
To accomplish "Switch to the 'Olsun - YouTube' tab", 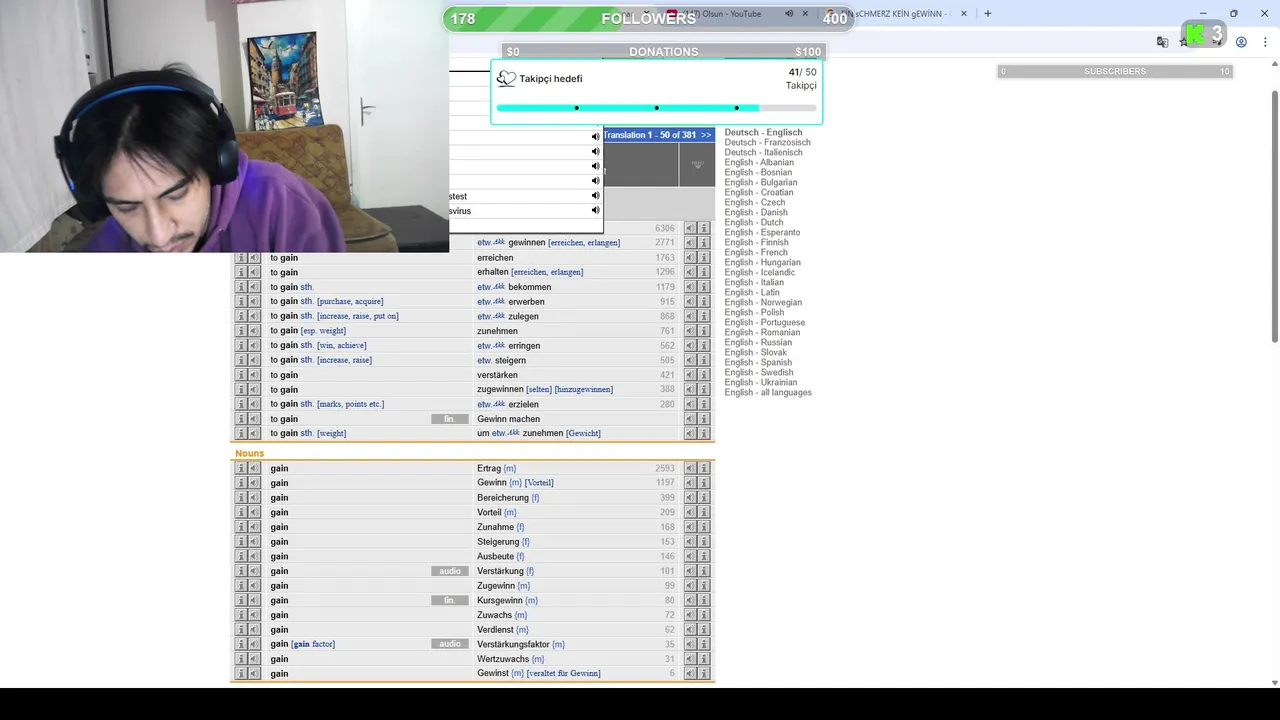I will (738, 14).
